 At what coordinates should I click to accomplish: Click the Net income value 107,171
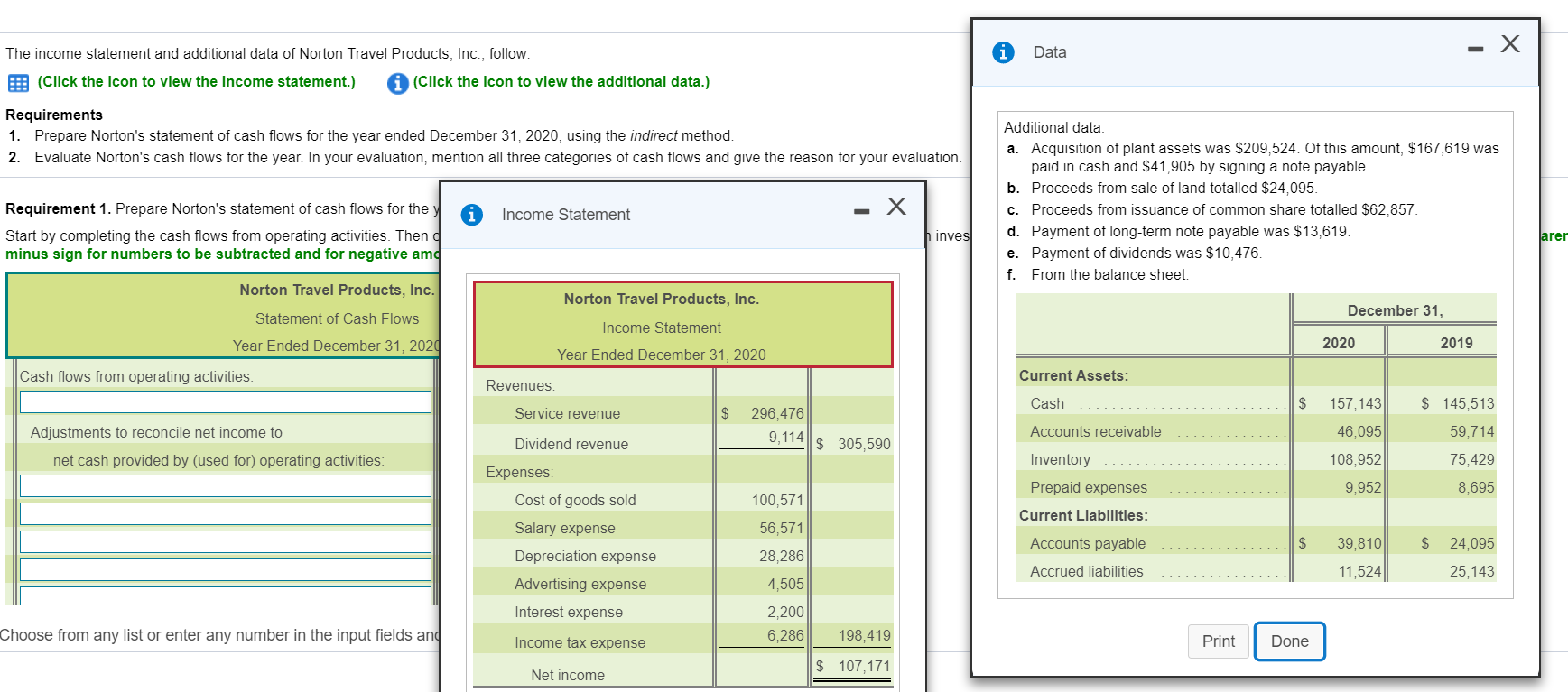point(863,667)
